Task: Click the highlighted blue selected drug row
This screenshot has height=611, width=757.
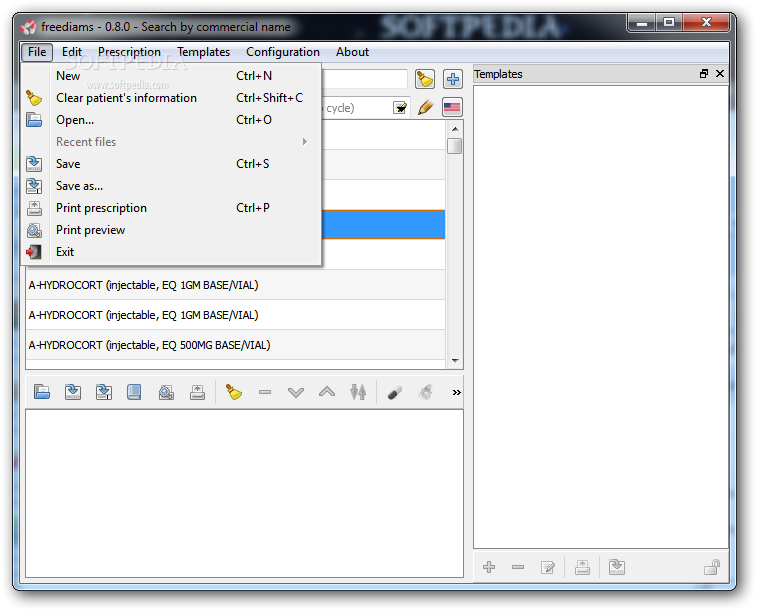Action: [383, 224]
